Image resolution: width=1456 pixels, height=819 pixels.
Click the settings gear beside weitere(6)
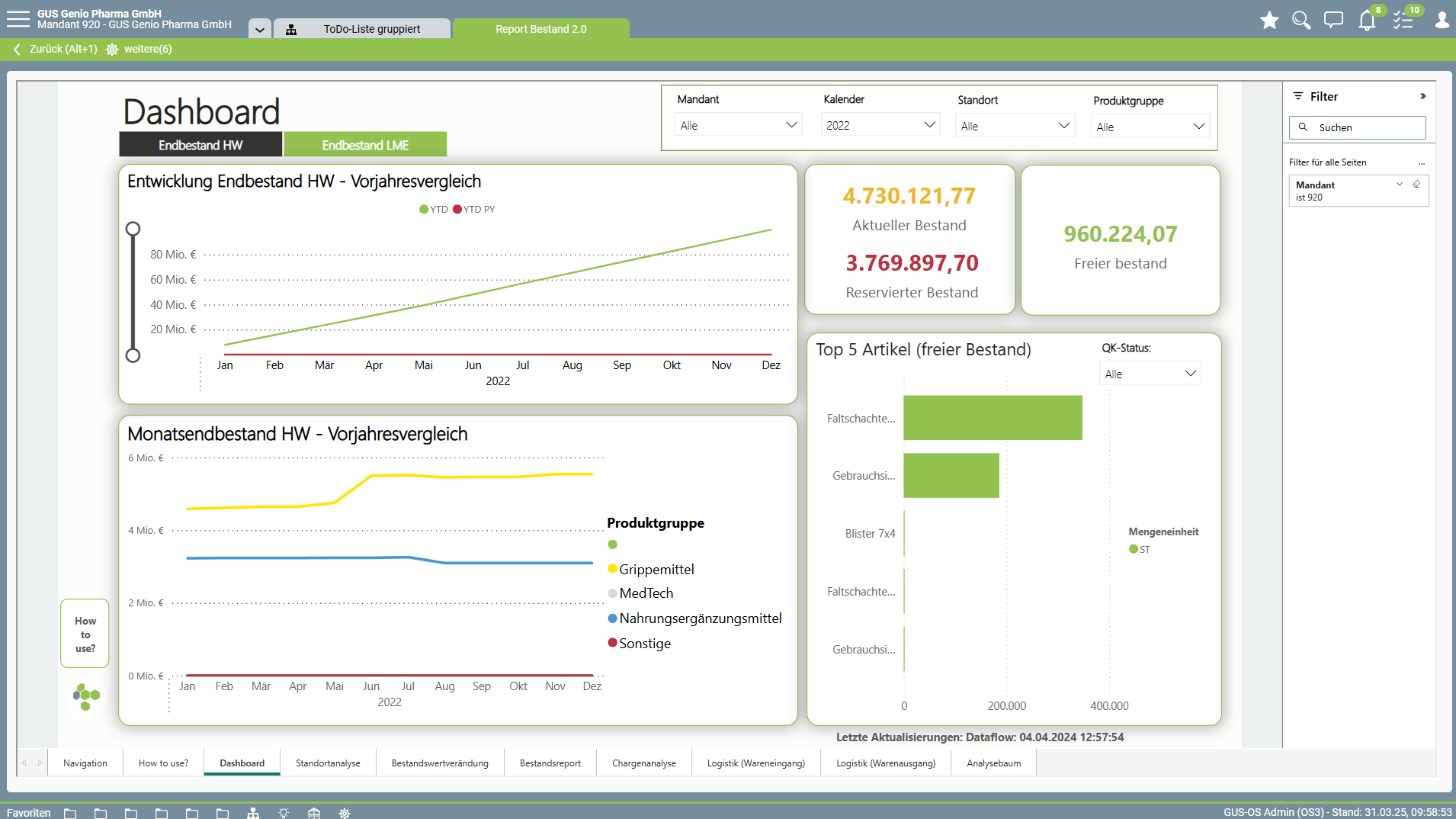(x=112, y=50)
